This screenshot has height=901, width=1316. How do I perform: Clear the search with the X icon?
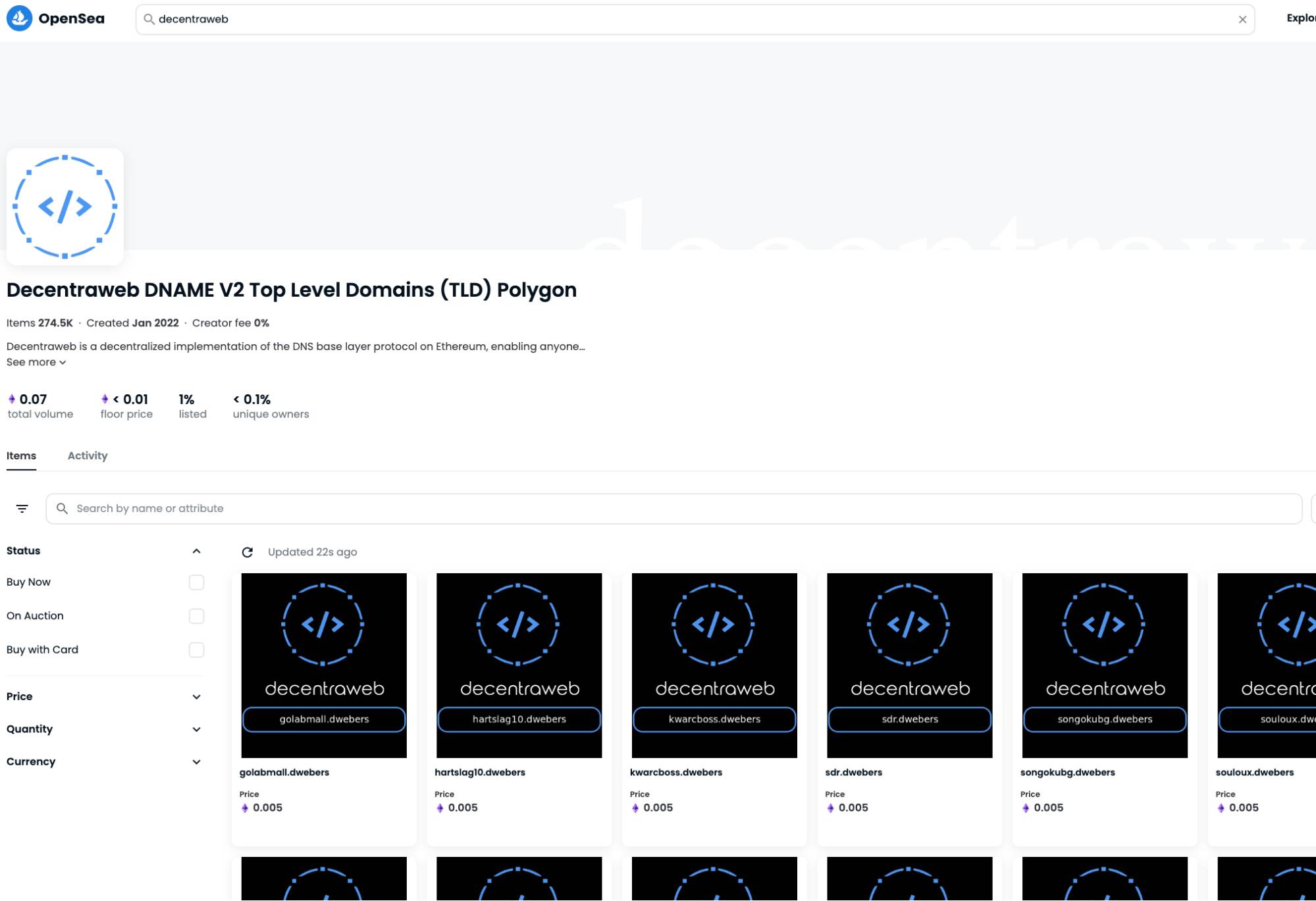click(1242, 20)
